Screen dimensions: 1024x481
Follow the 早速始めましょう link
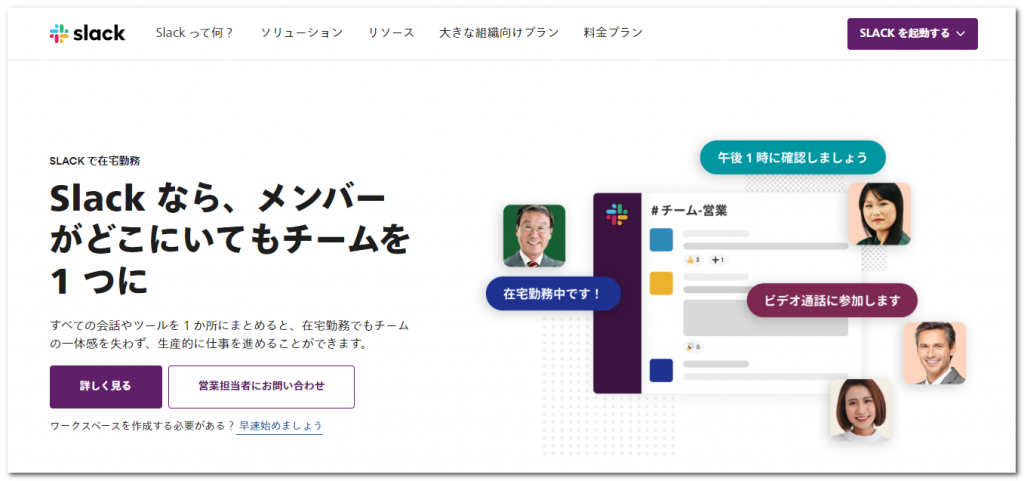point(280,426)
